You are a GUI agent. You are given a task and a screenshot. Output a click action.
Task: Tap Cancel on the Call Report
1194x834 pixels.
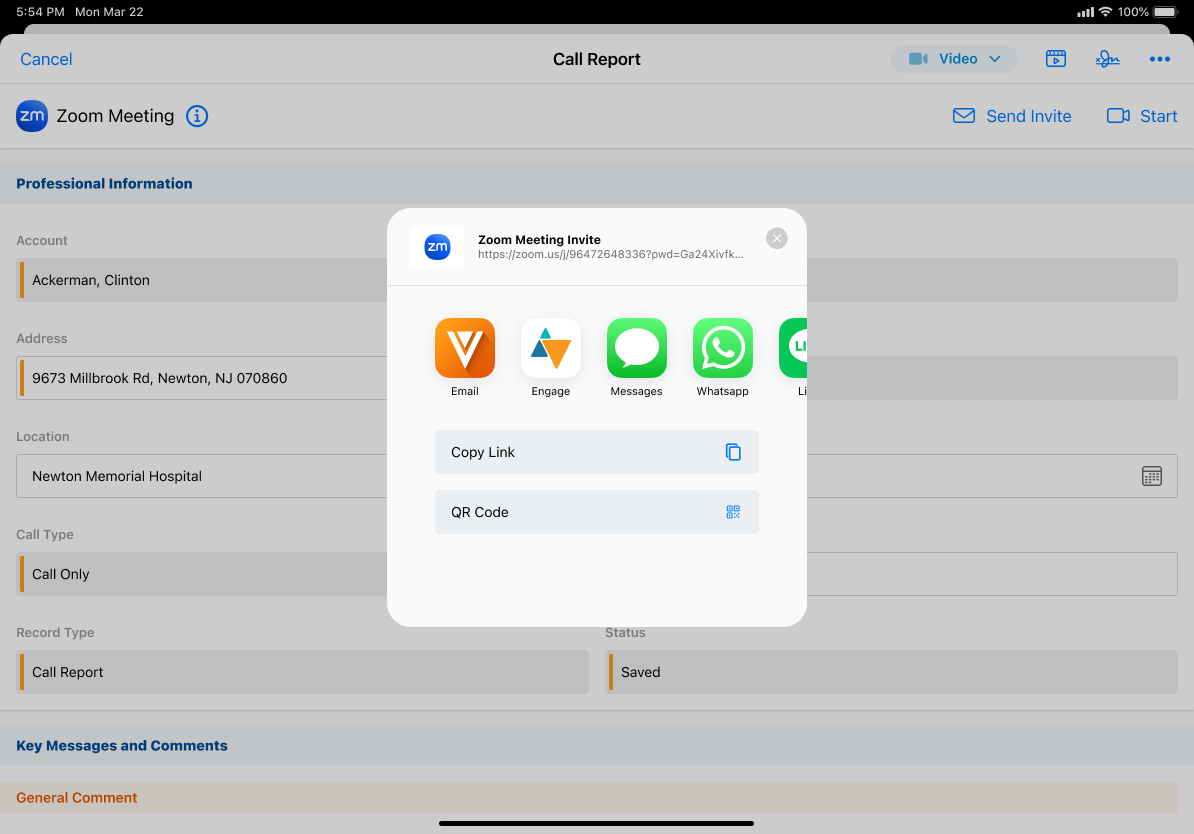[46, 59]
